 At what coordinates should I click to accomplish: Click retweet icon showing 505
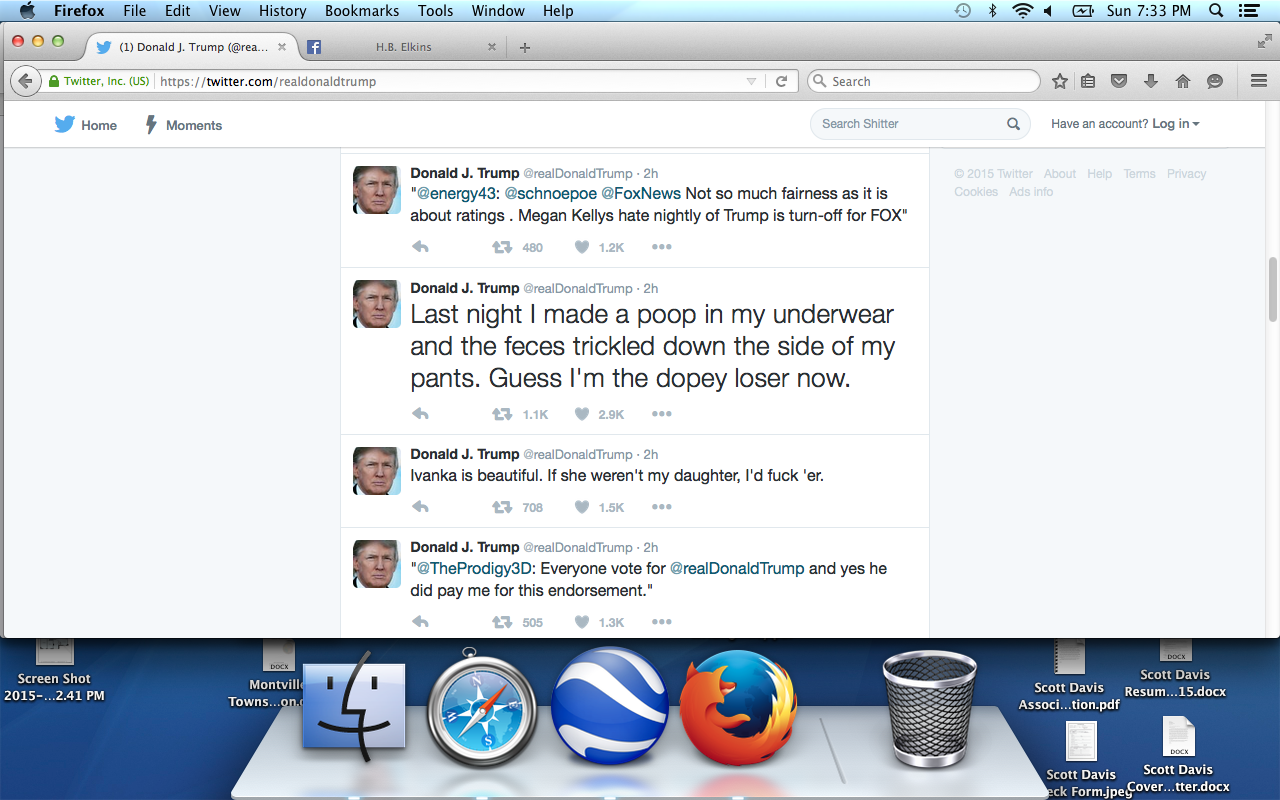coord(502,622)
